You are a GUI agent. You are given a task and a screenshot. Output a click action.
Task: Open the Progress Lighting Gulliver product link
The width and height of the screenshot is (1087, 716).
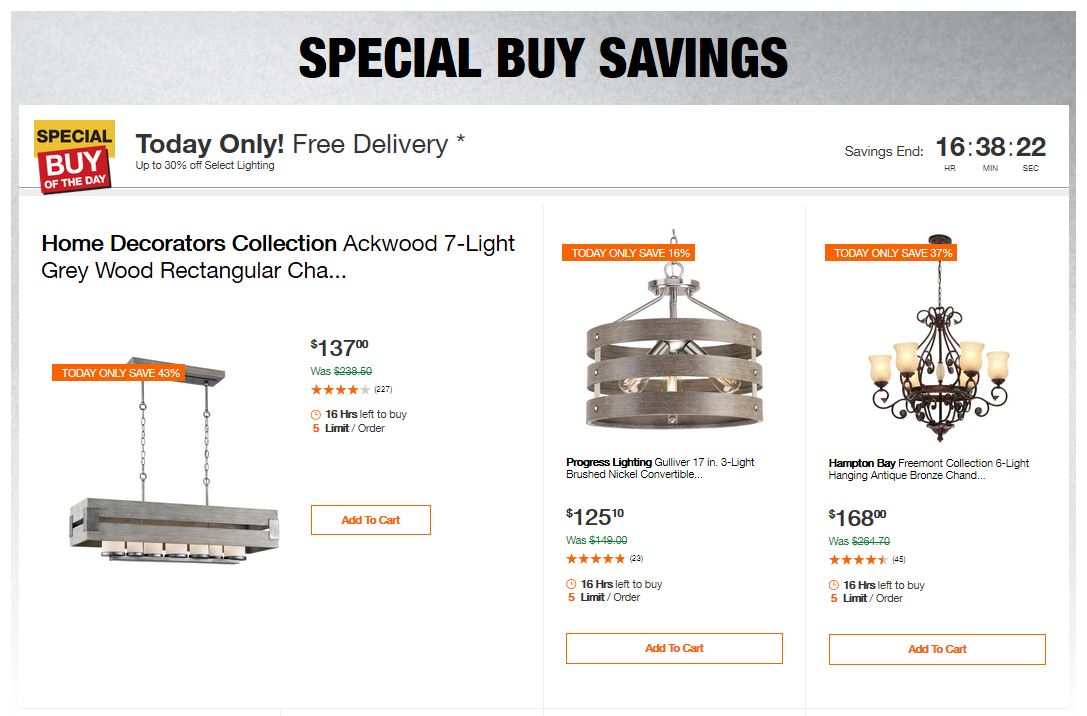660,468
